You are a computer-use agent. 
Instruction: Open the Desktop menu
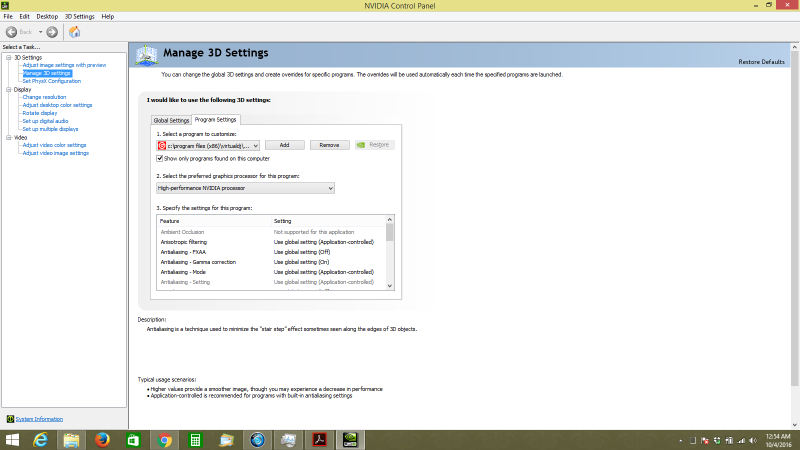(x=47, y=16)
